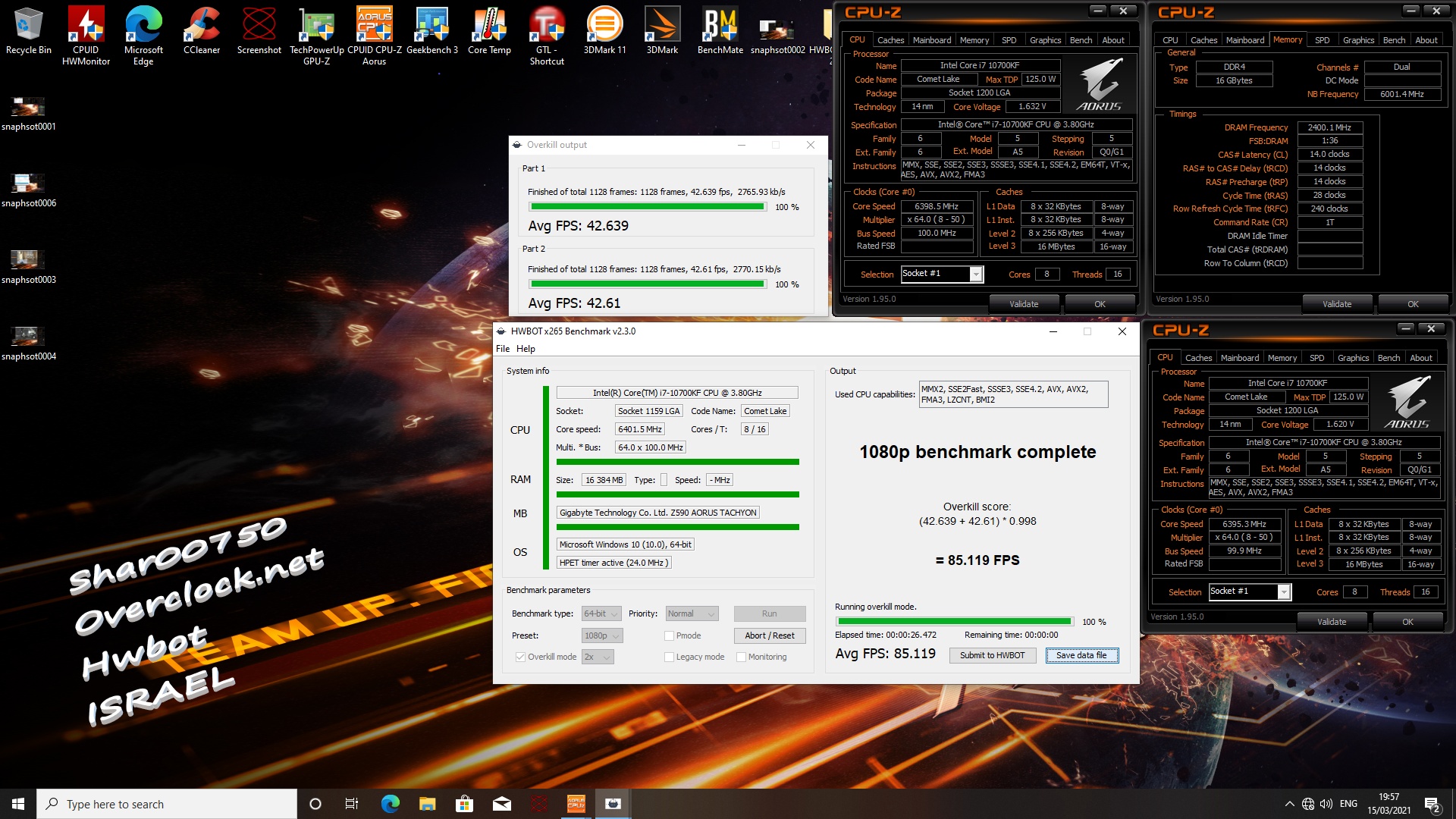Switch to Caches tab in top-left CPU-Z
The height and width of the screenshot is (819, 1456).
tap(890, 40)
